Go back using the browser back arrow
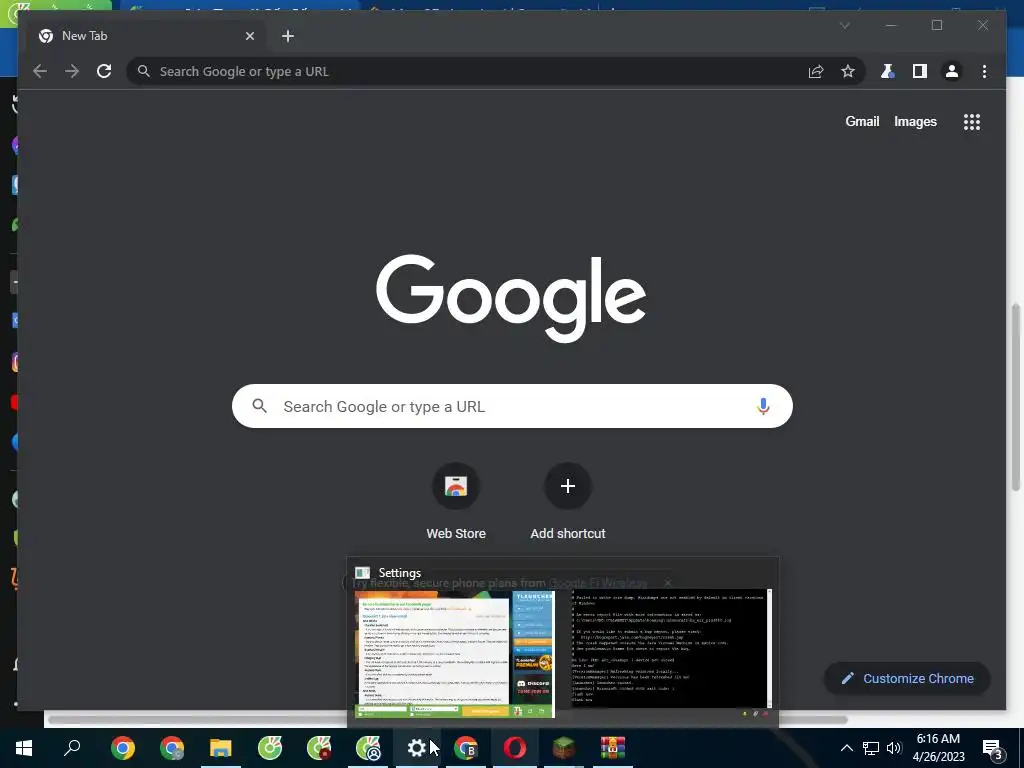This screenshot has height=768, width=1024. (x=40, y=71)
